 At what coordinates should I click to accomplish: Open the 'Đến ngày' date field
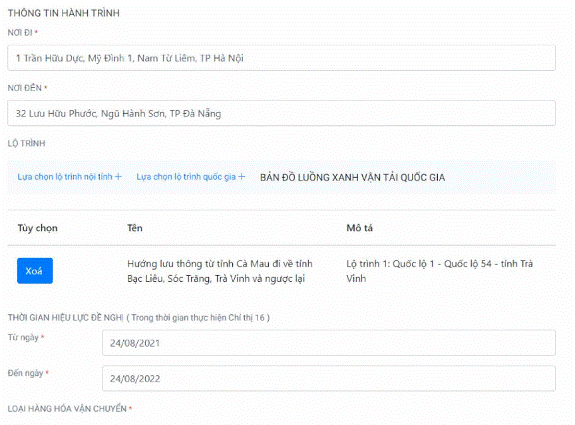coord(329,378)
